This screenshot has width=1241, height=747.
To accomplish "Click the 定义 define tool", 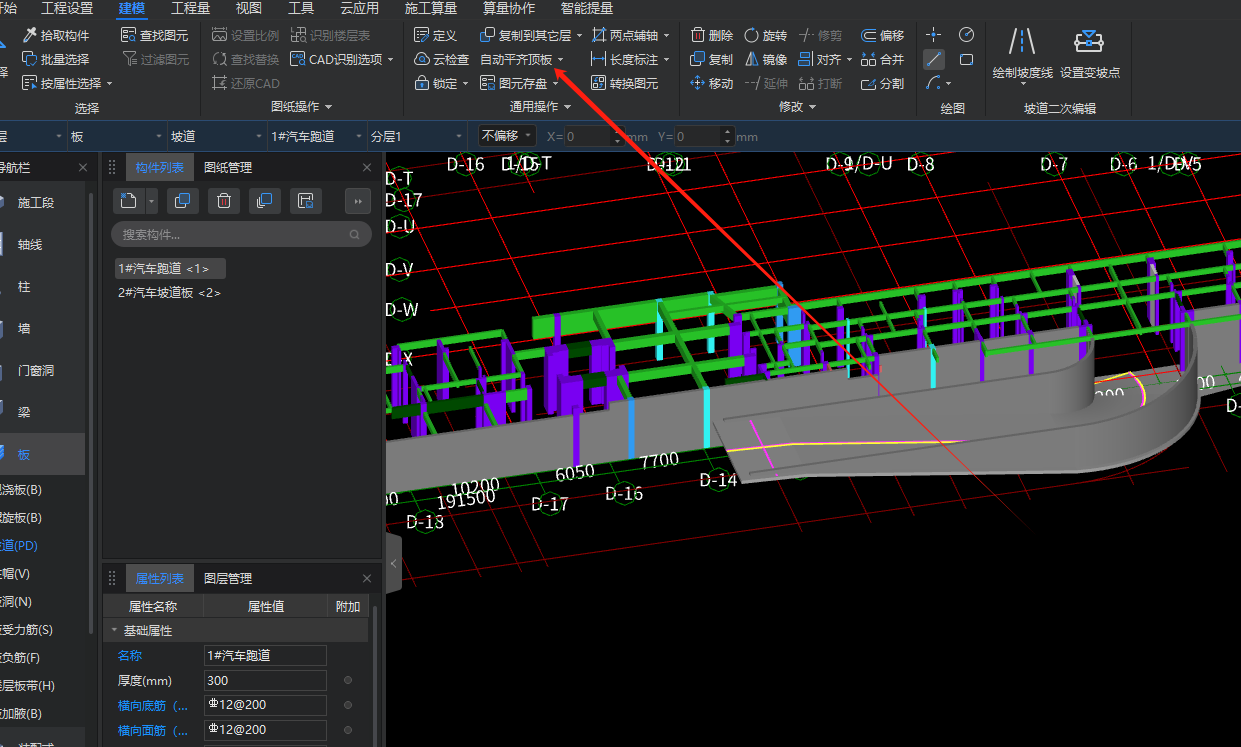I will coord(436,35).
